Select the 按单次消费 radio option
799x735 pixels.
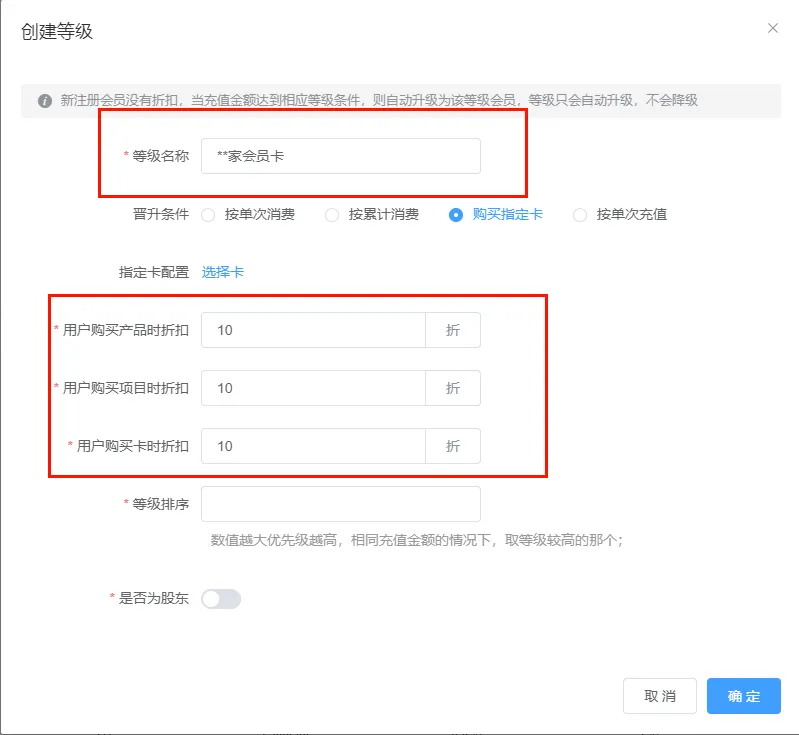click(x=209, y=214)
